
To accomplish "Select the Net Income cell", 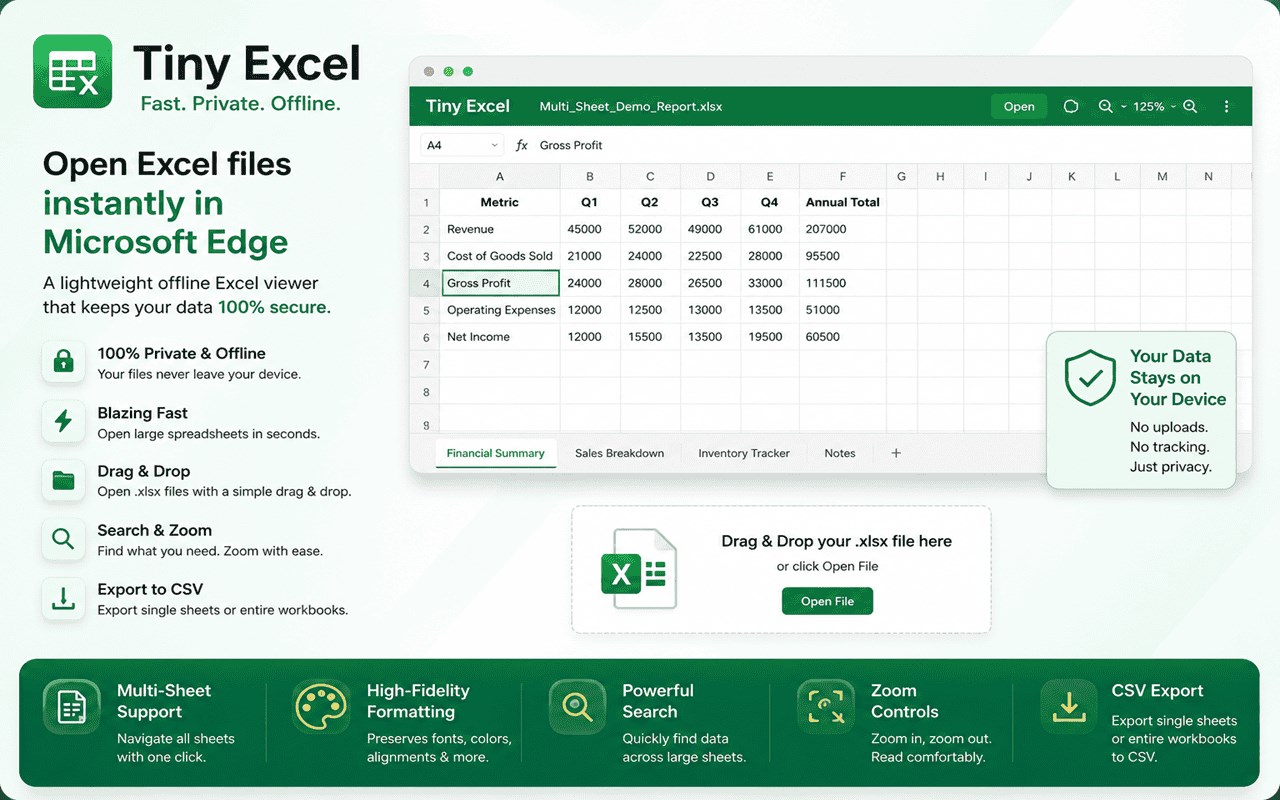I will pos(500,337).
